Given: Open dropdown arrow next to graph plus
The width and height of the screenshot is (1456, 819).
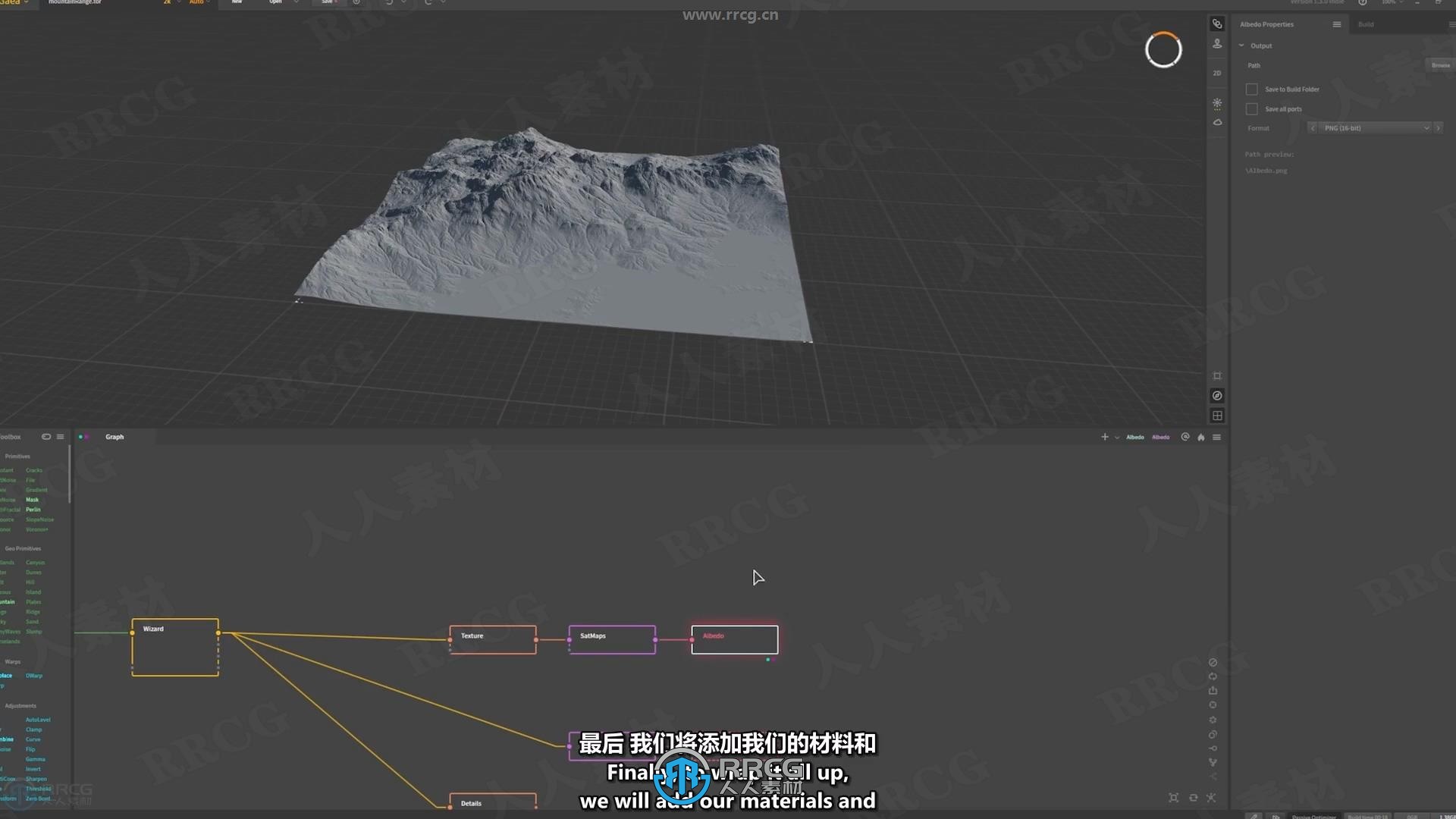Looking at the screenshot, I should (1116, 438).
